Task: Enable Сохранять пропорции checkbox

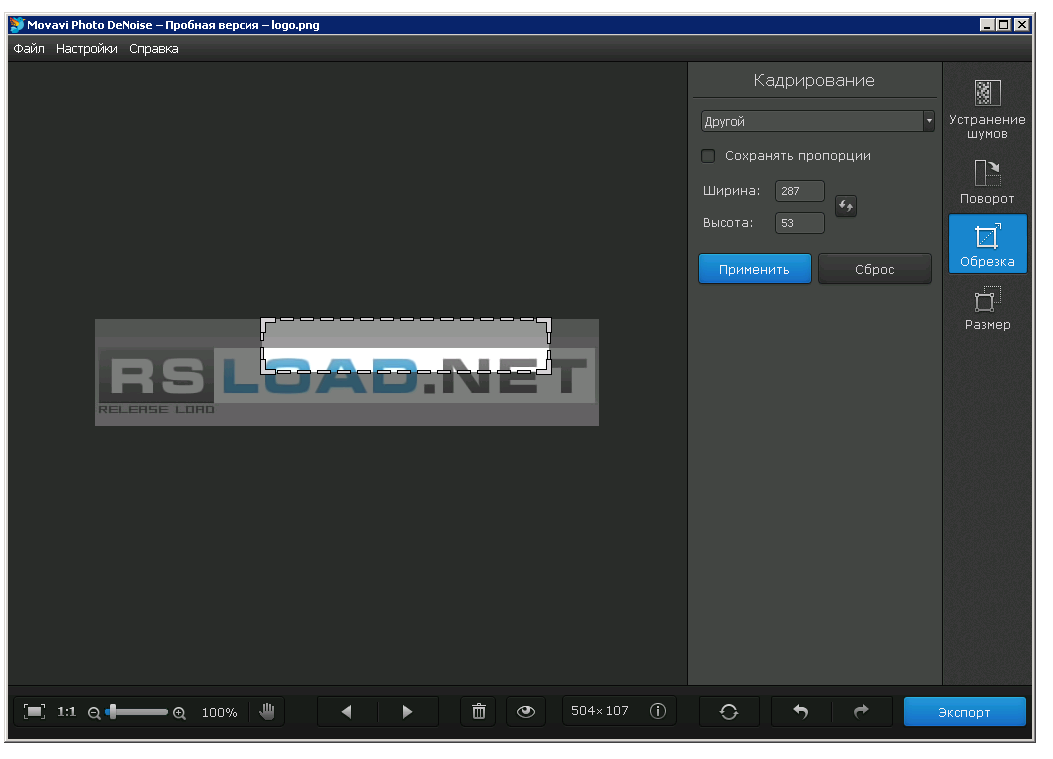Action: click(x=708, y=156)
